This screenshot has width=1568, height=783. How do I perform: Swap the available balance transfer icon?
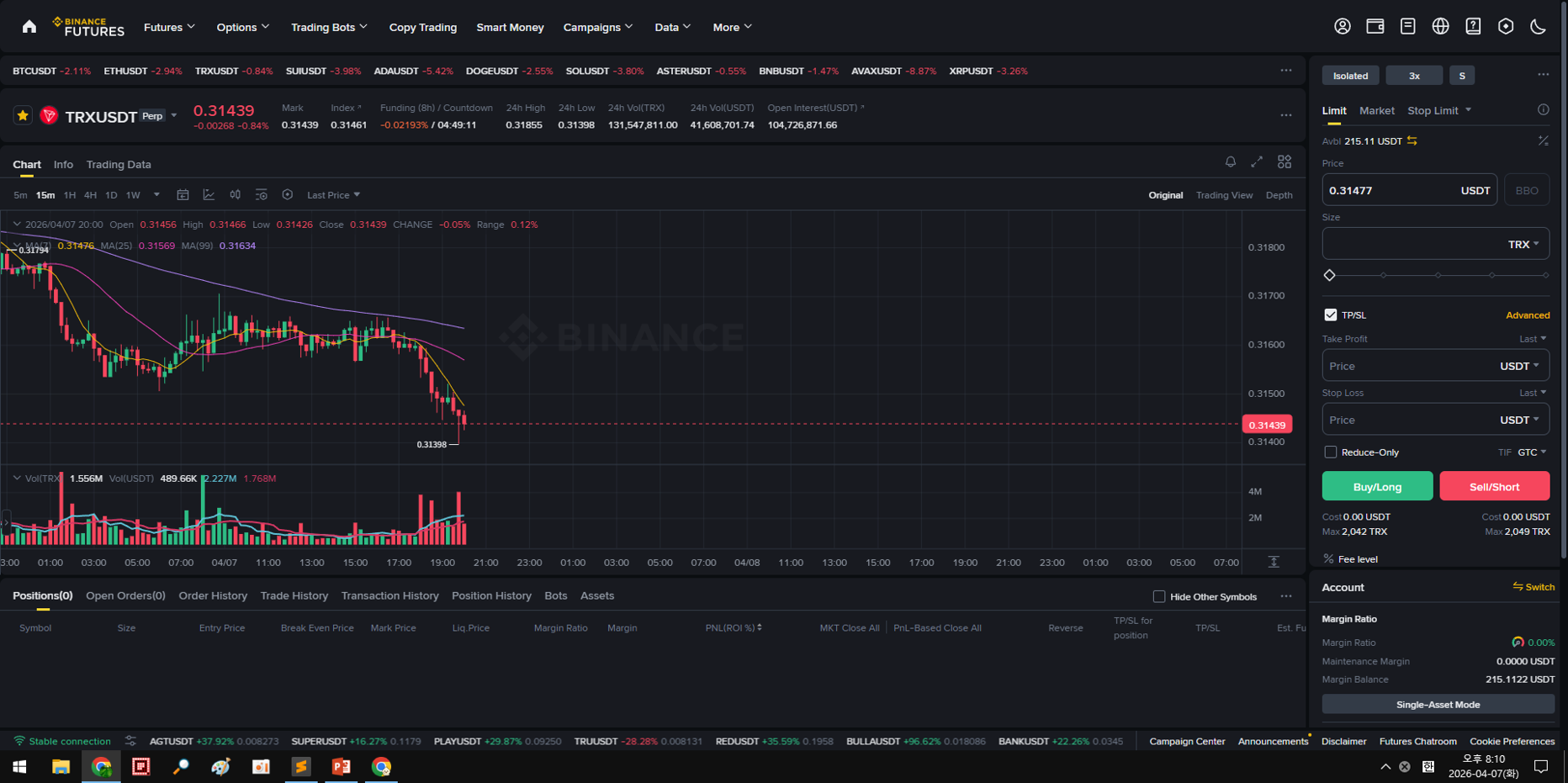[1412, 140]
